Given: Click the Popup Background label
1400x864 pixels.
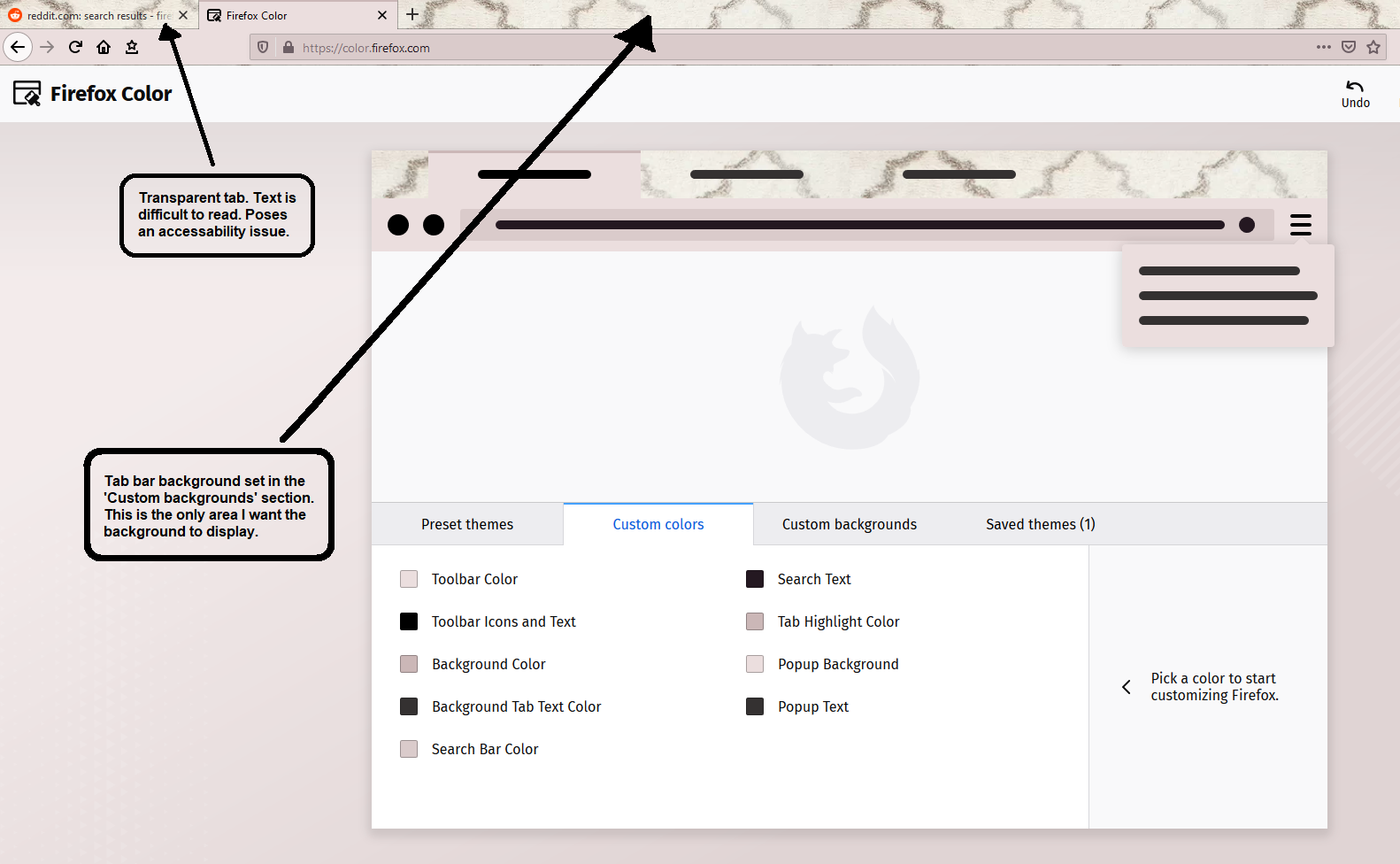Looking at the screenshot, I should point(838,664).
